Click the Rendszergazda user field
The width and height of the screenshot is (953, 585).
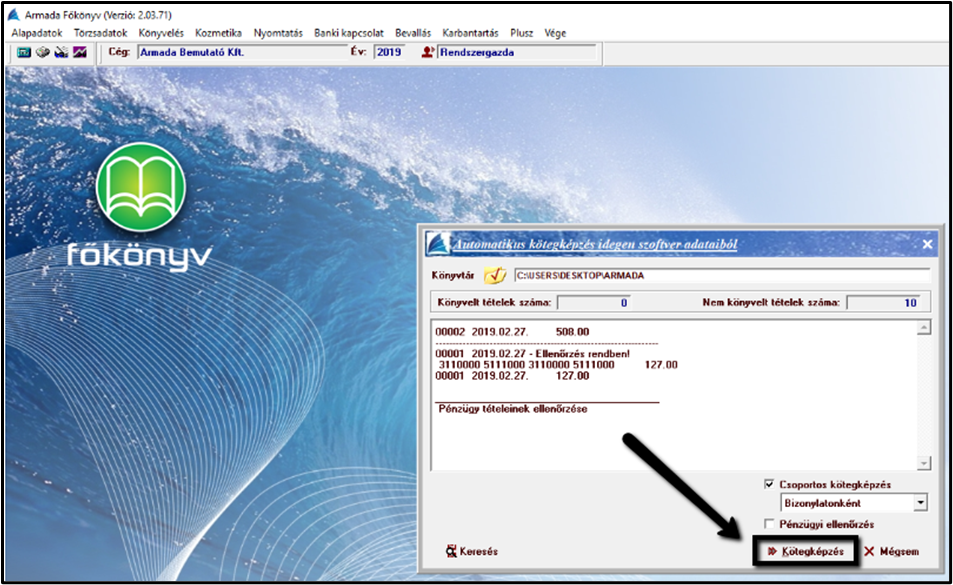click(517, 52)
